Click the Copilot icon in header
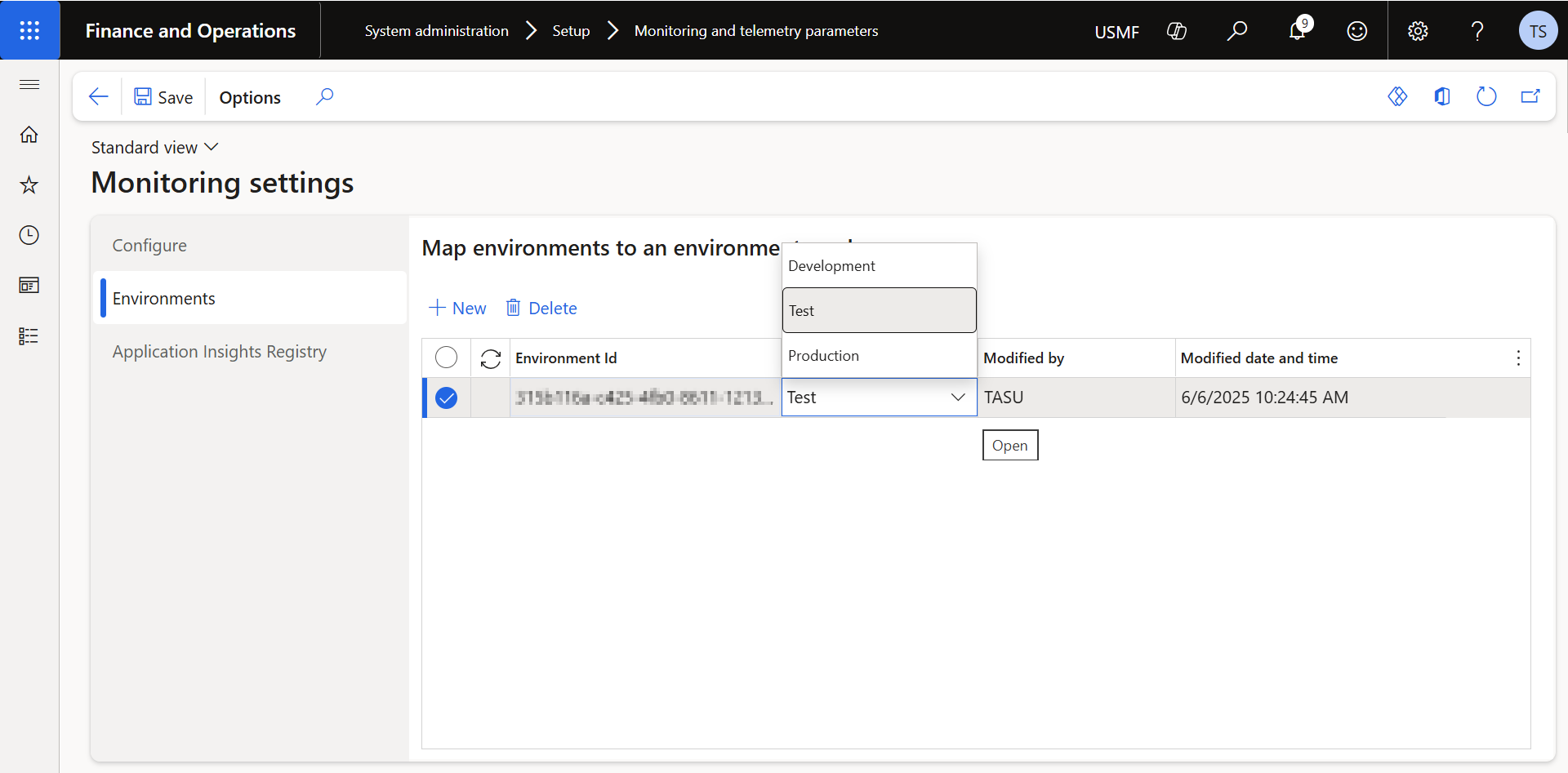 (1177, 31)
